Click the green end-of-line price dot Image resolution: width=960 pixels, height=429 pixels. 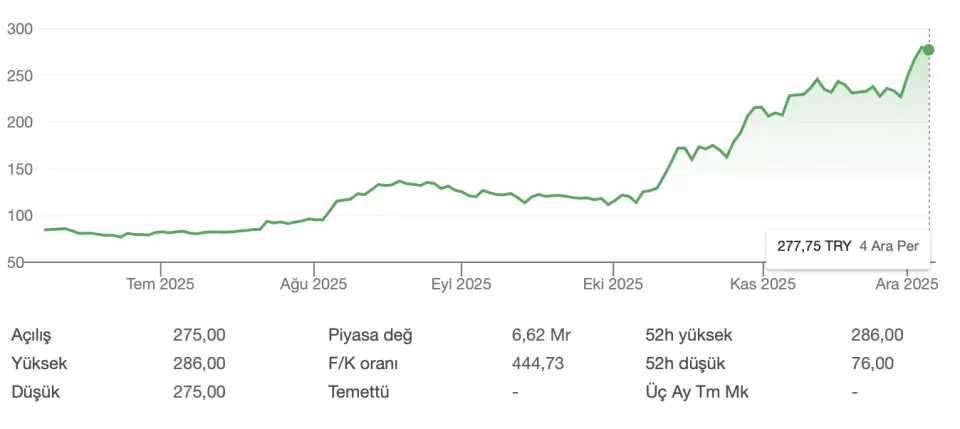coord(928,50)
